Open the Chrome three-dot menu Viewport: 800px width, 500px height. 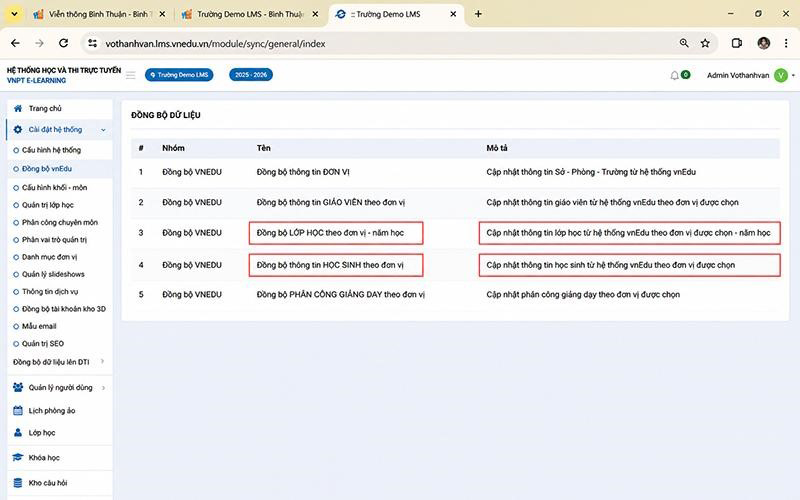(x=786, y=43)
